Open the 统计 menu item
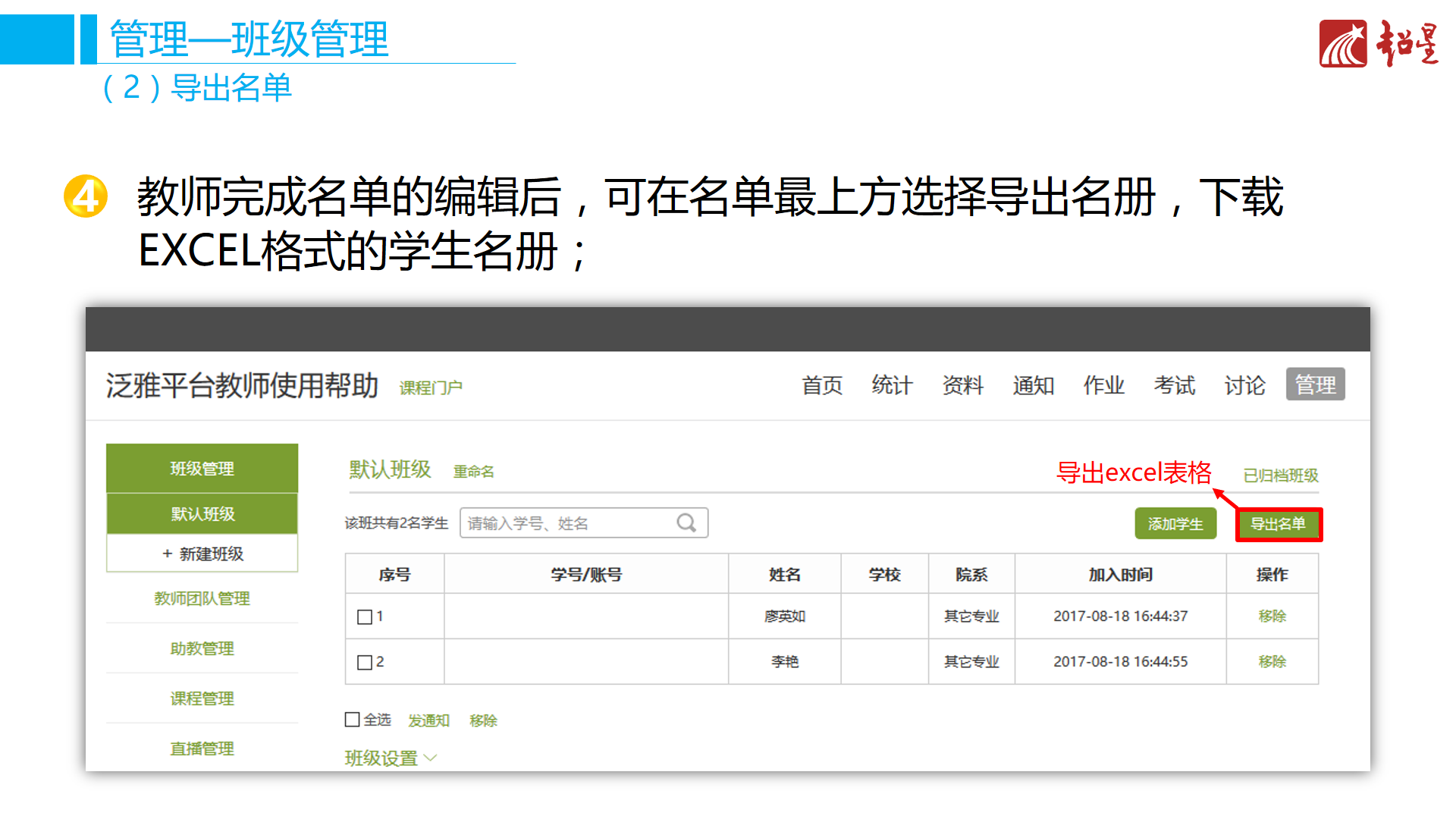1456x819 pixels. [x=892, y=385]
